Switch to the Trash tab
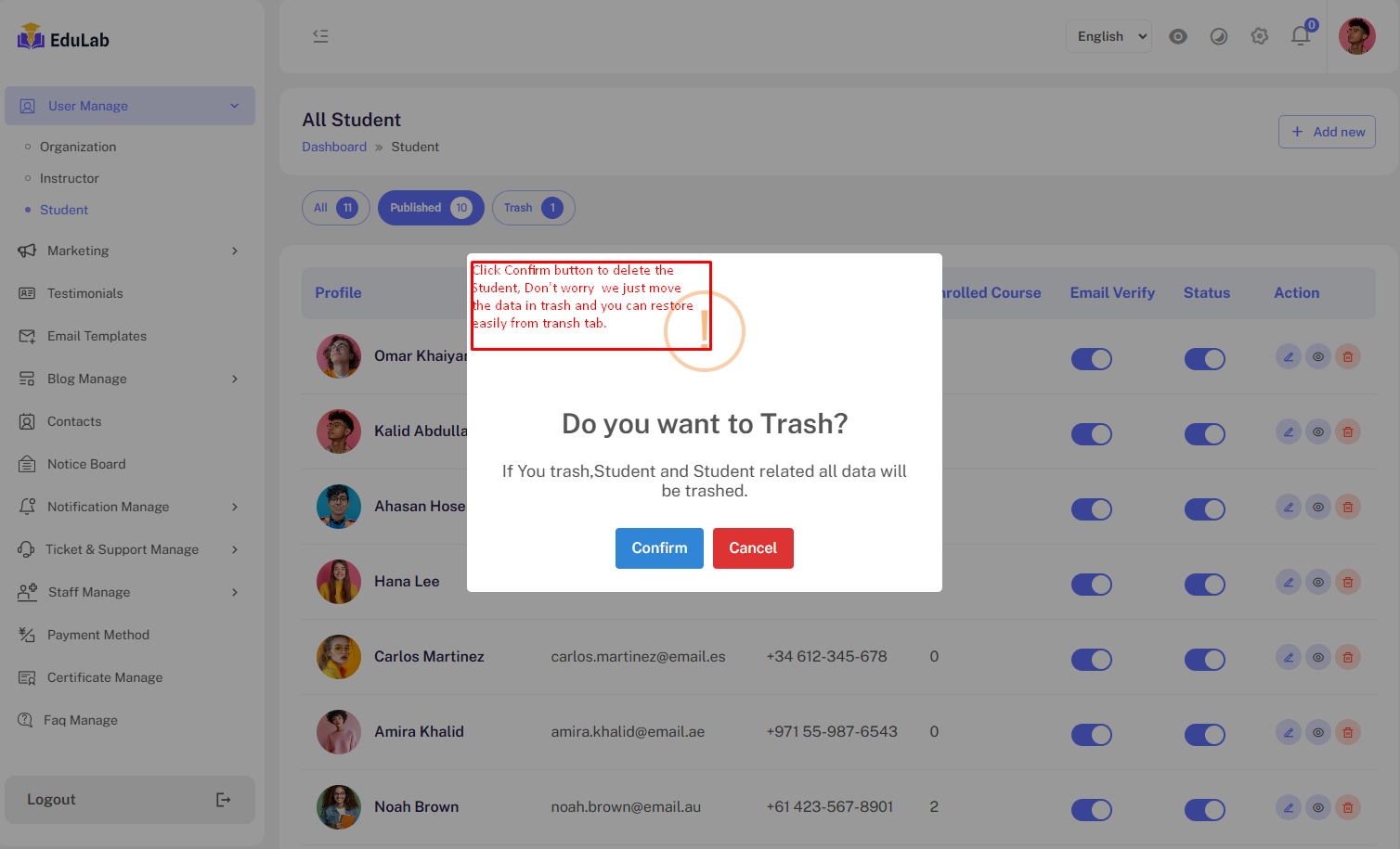 tap(533, 208)
